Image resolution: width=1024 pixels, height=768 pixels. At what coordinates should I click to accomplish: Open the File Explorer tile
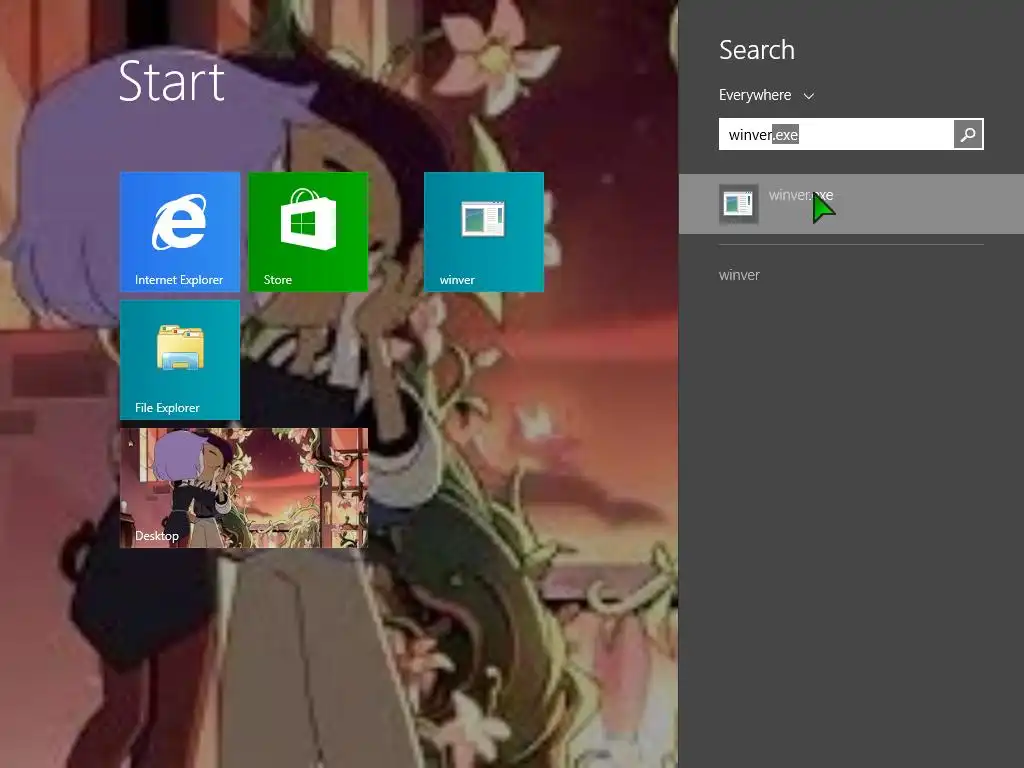tap(180, 360)
